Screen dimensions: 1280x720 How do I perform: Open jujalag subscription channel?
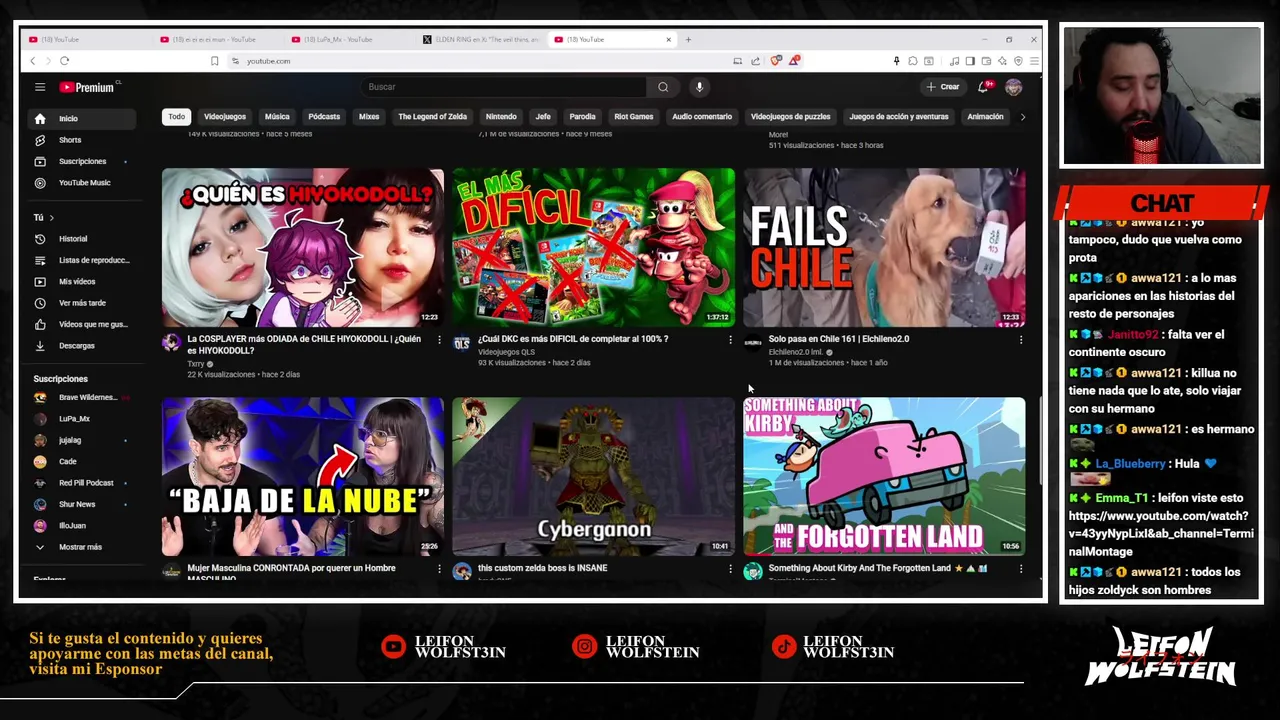84,440
